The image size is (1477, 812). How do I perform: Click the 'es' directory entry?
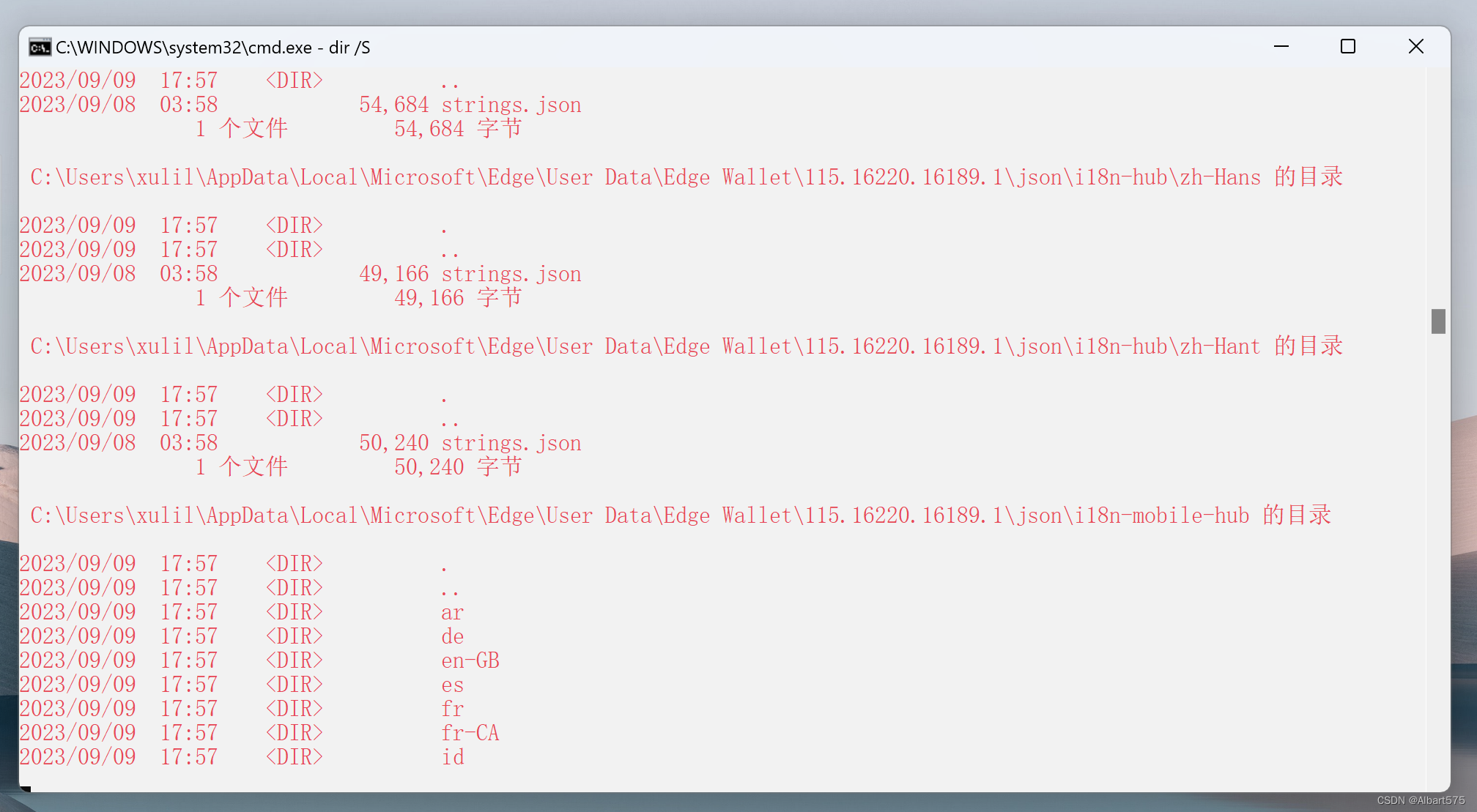[x=452, y=685]
